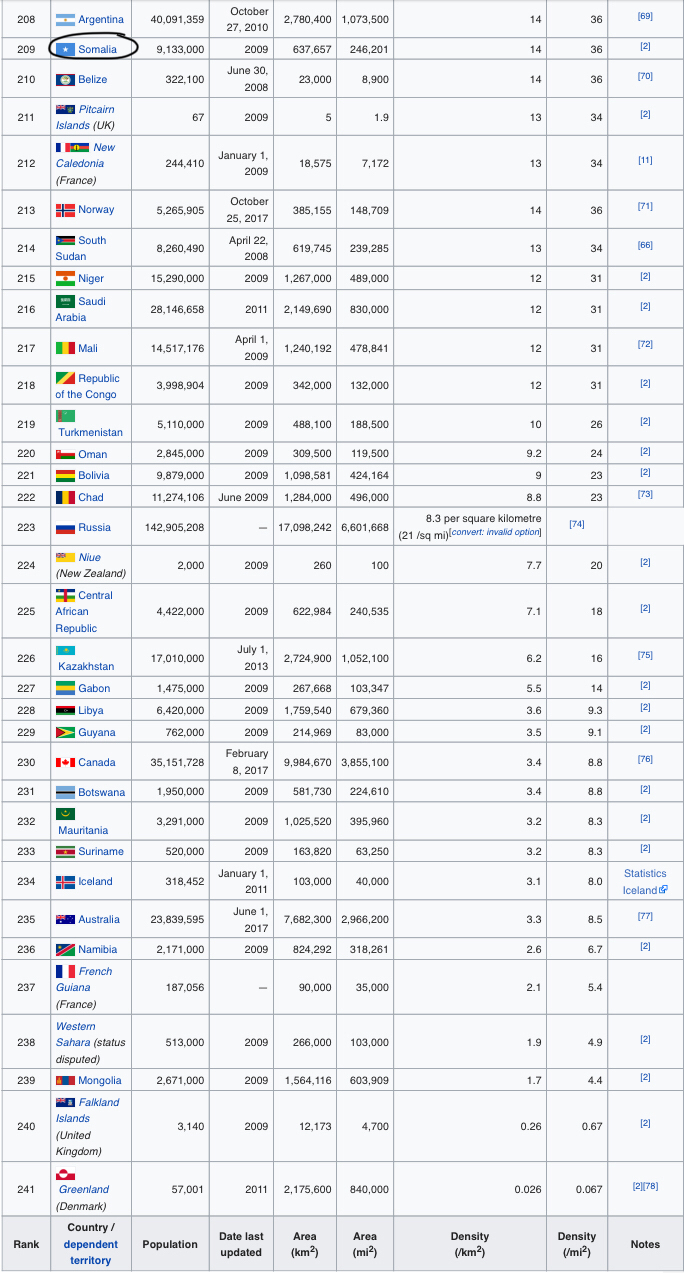
Task: Click the Greenland flag icon
Action: click(x=65, y=1174)
